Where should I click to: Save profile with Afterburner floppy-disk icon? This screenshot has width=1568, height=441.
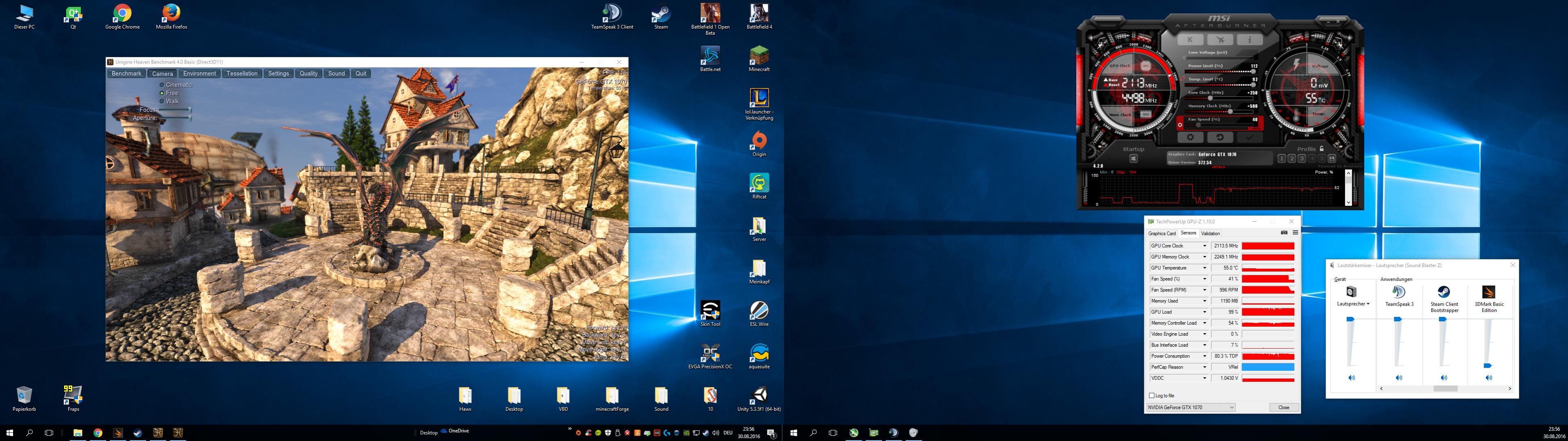click(x=1332, y=159)
